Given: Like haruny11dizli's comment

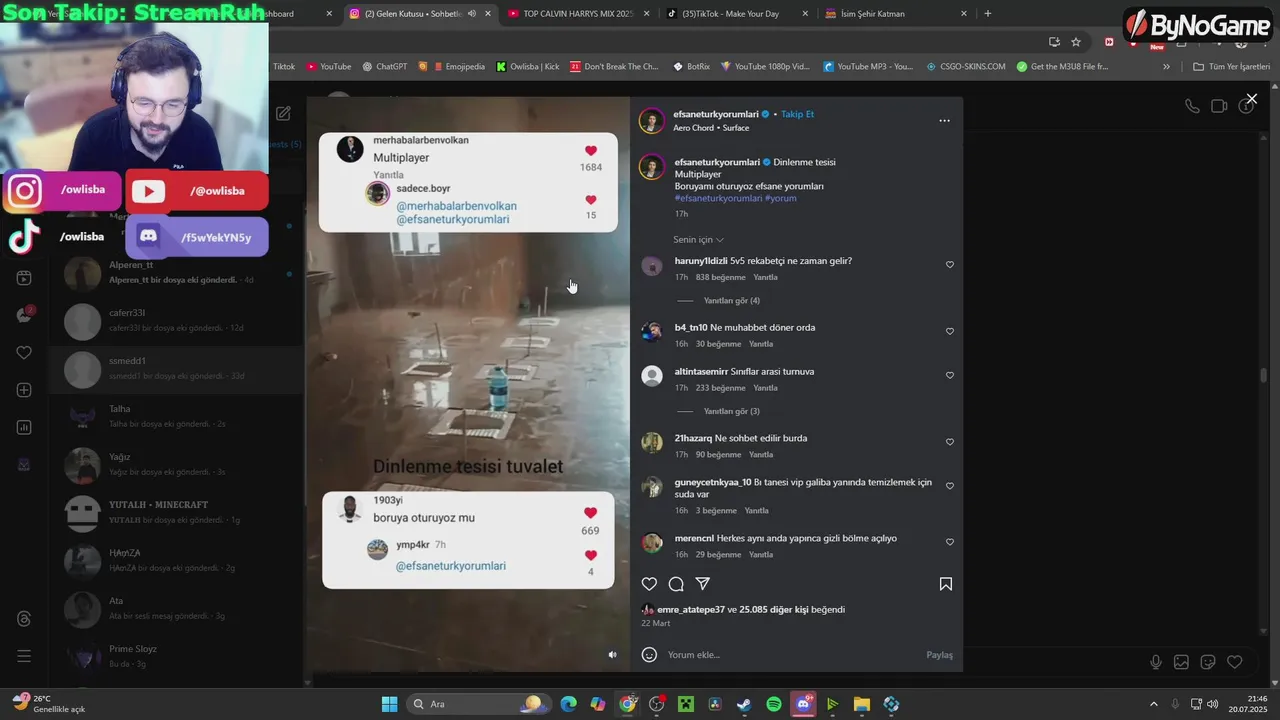Looking at the screenshot, I should pyautogui.click(x=950, y=265).
